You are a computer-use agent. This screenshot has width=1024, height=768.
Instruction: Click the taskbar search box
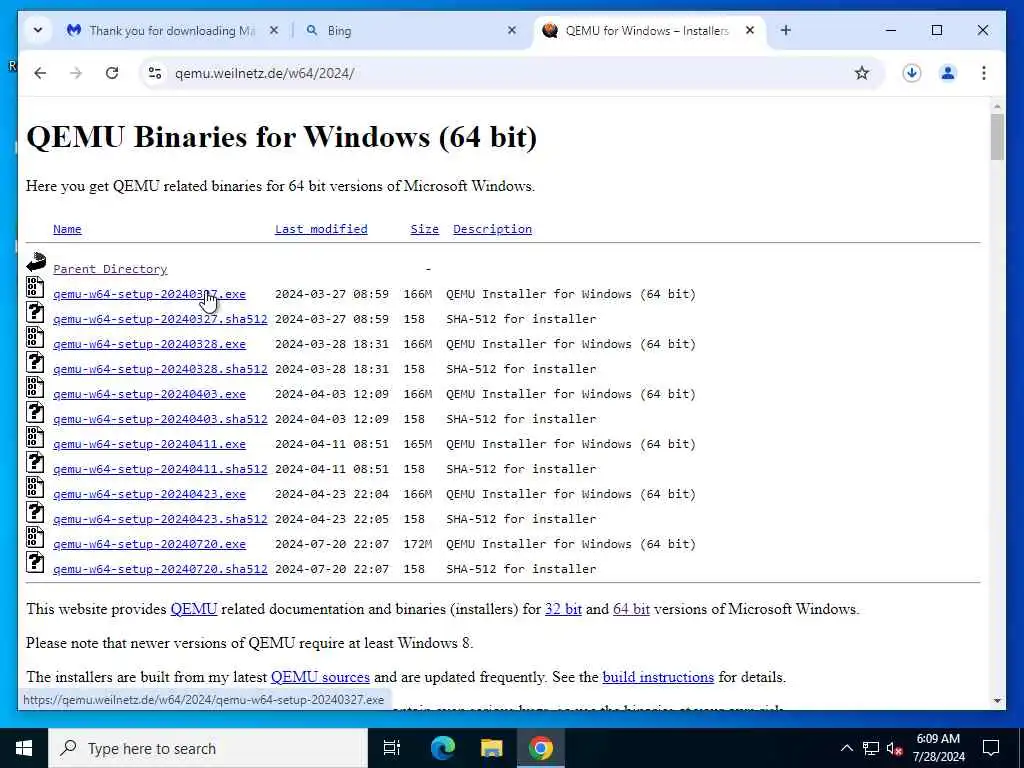[208, 748]
